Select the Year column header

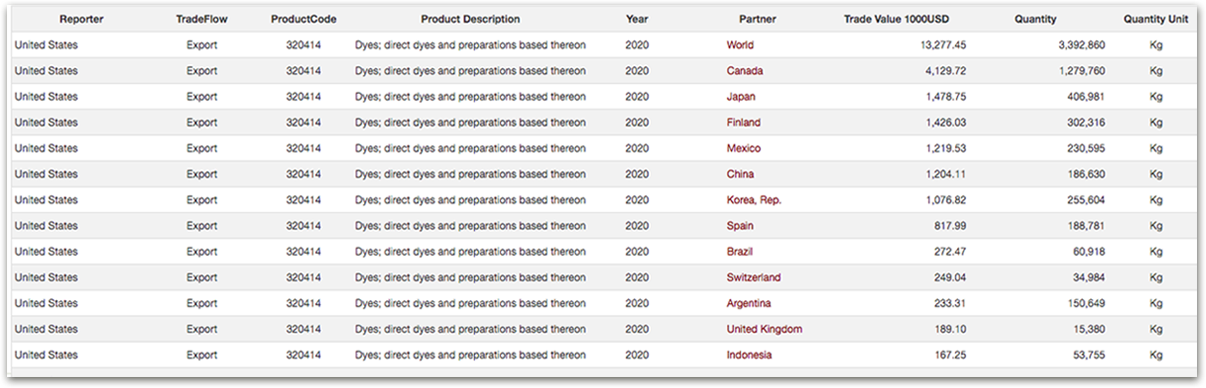click(637, 19)
